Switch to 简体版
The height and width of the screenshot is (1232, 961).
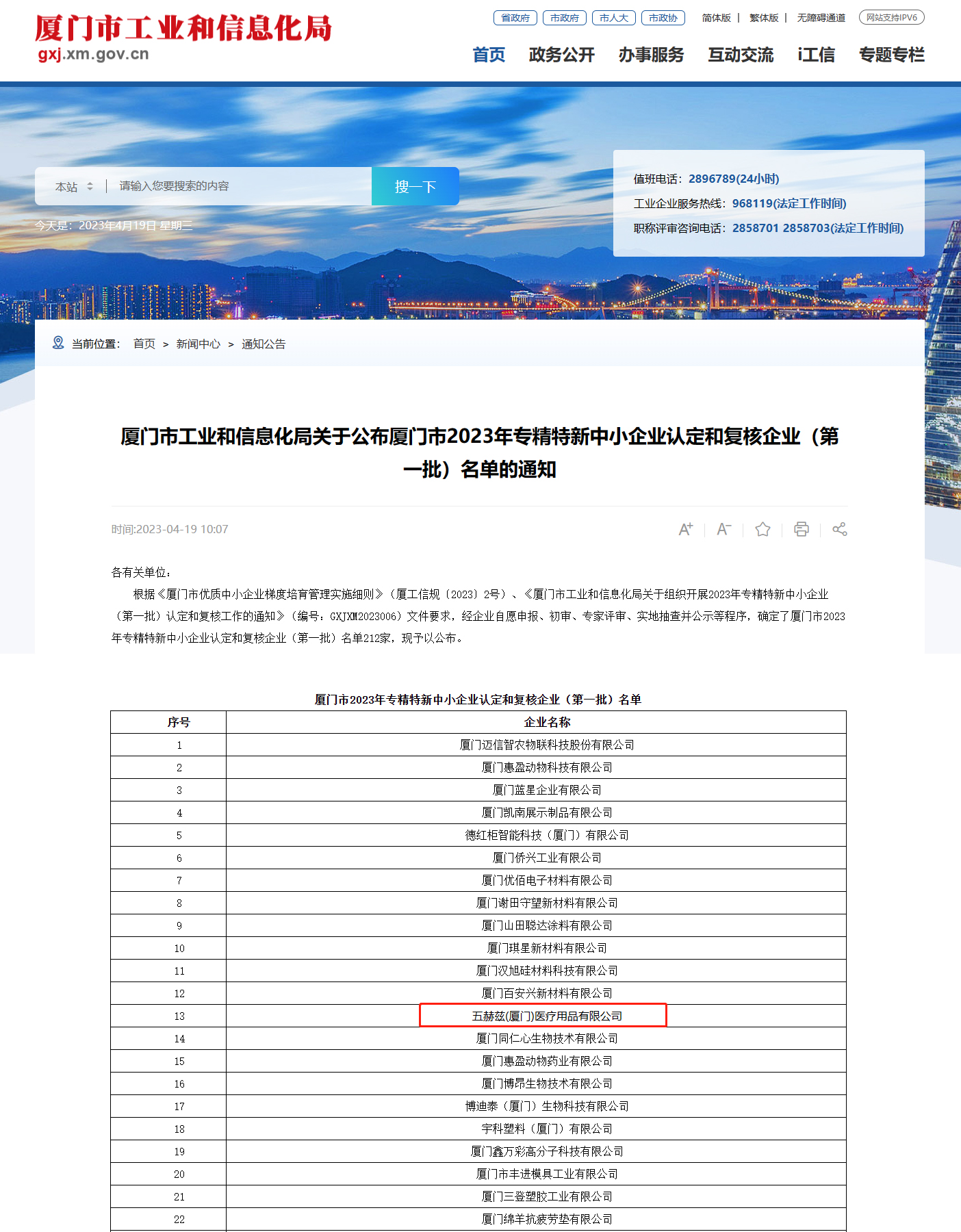[717, 18]
